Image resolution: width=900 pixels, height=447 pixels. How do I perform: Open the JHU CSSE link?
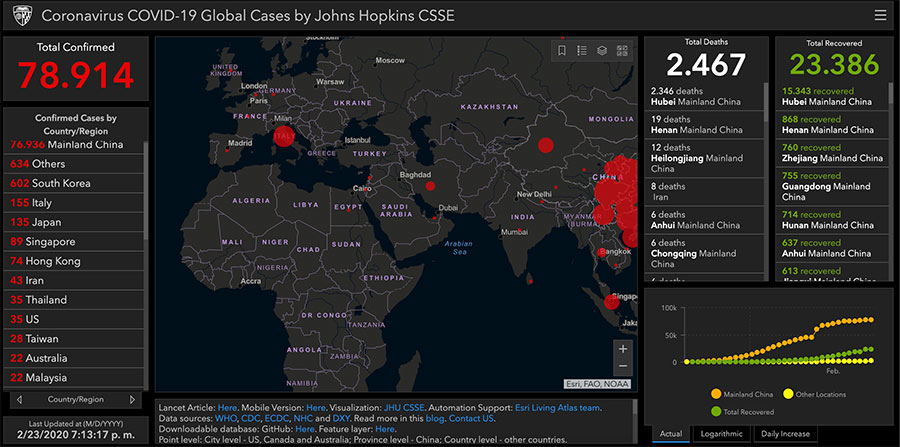tap(404, 408)
